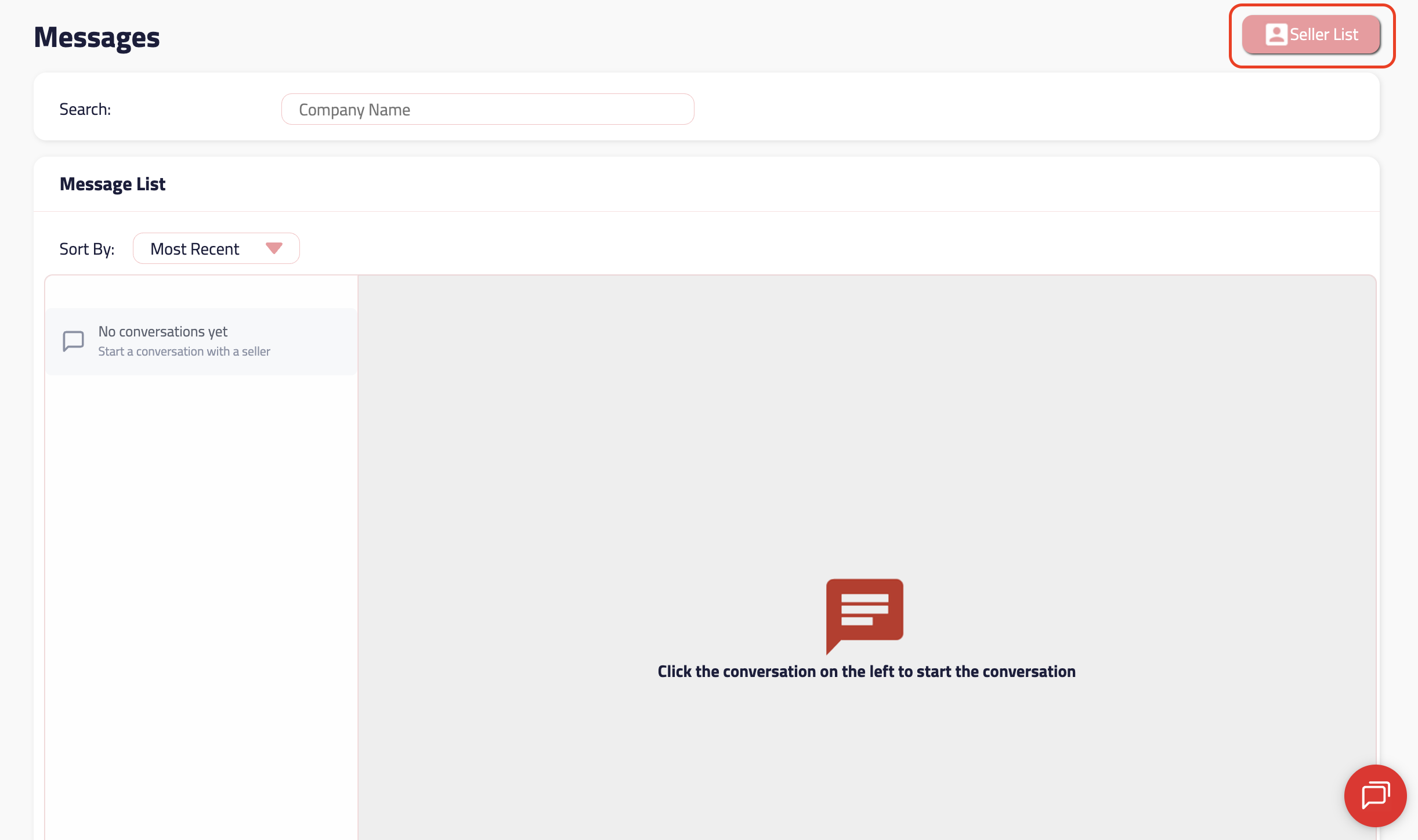Click the Search: label
1418x840 pixels.
pos(85,110)
